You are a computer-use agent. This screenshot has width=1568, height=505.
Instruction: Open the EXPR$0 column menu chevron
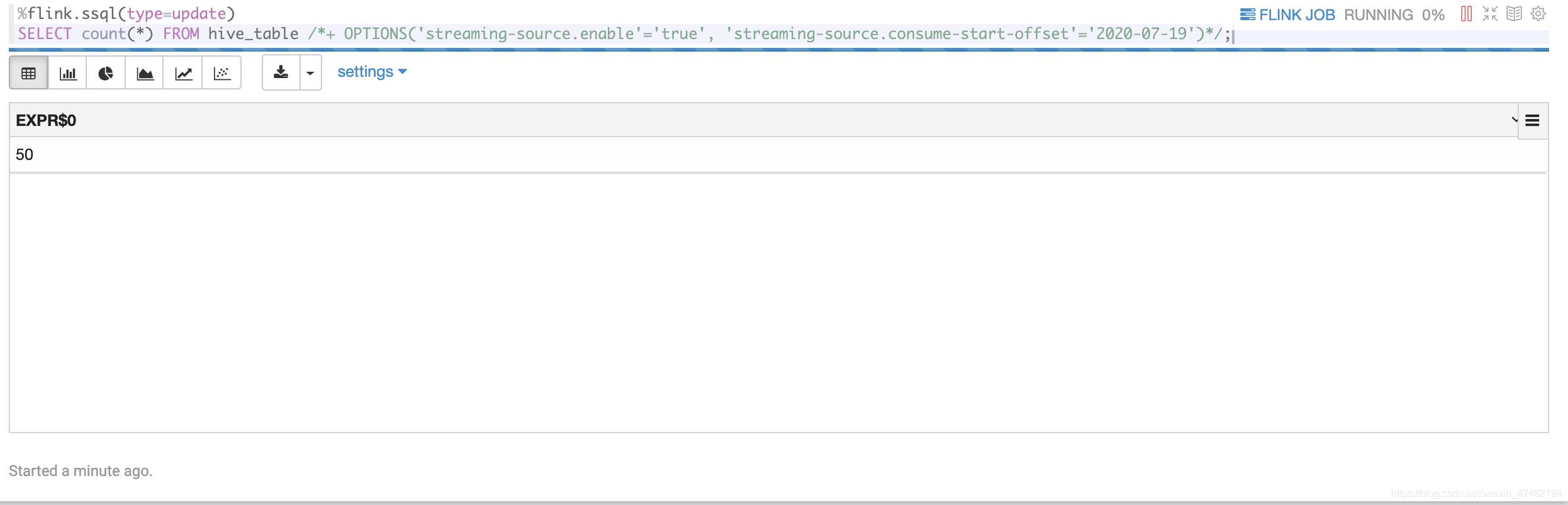click(x=1513, y=120)
